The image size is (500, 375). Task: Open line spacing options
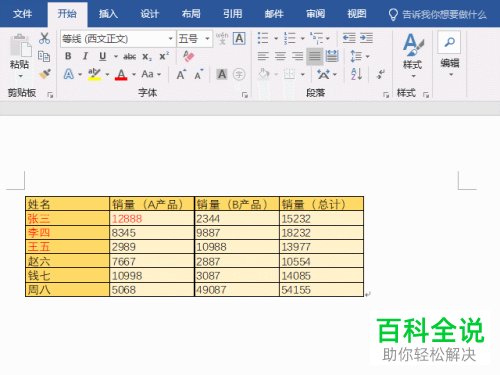click(x=359, y=56)
